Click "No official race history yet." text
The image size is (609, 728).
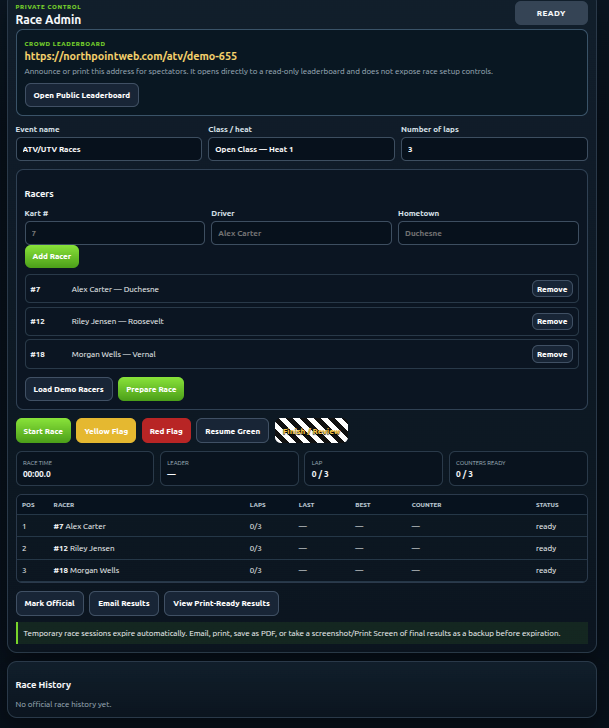pyautogui.click(x=63, y=704)
